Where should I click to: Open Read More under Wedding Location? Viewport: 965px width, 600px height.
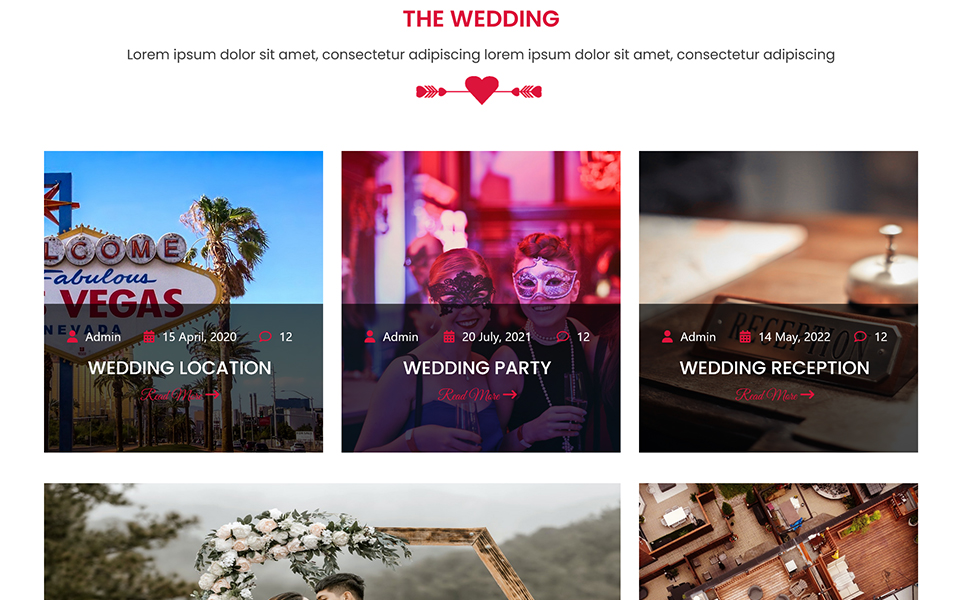coord(180,394)
